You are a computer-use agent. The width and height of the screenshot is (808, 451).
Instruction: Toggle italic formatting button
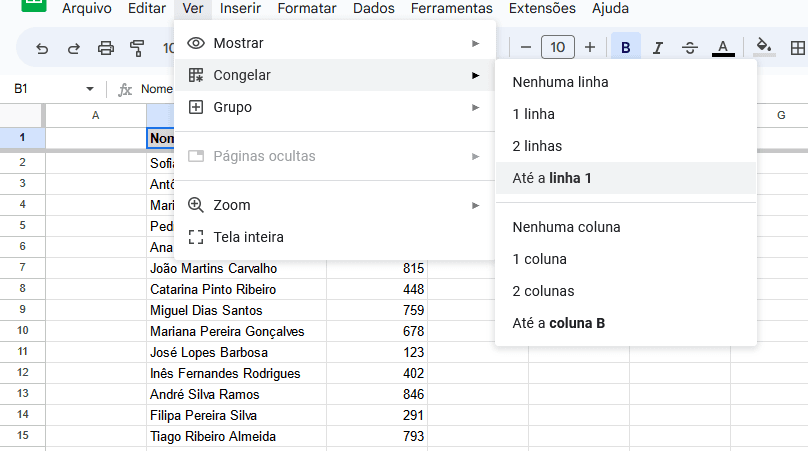coord(657,47)
